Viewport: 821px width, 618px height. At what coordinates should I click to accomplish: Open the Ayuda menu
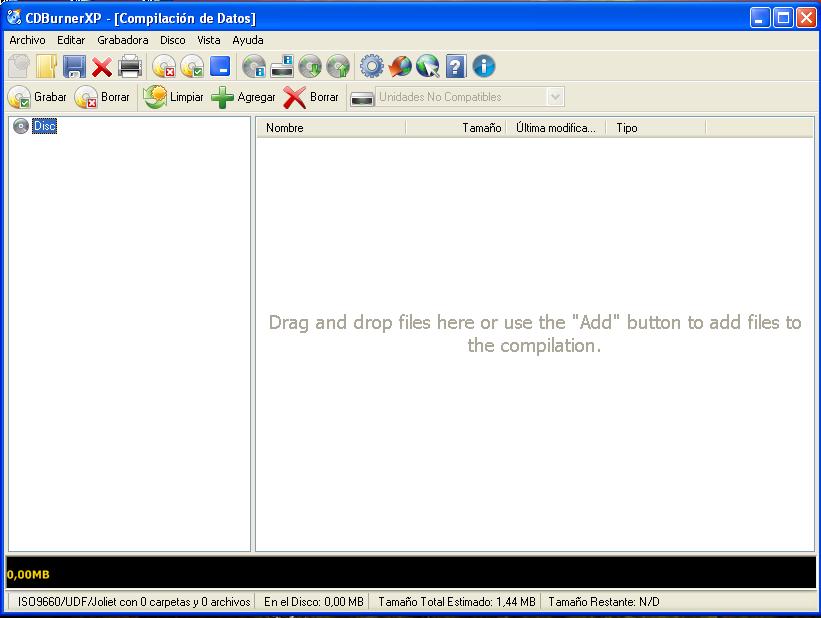click(x=248, y=40)
